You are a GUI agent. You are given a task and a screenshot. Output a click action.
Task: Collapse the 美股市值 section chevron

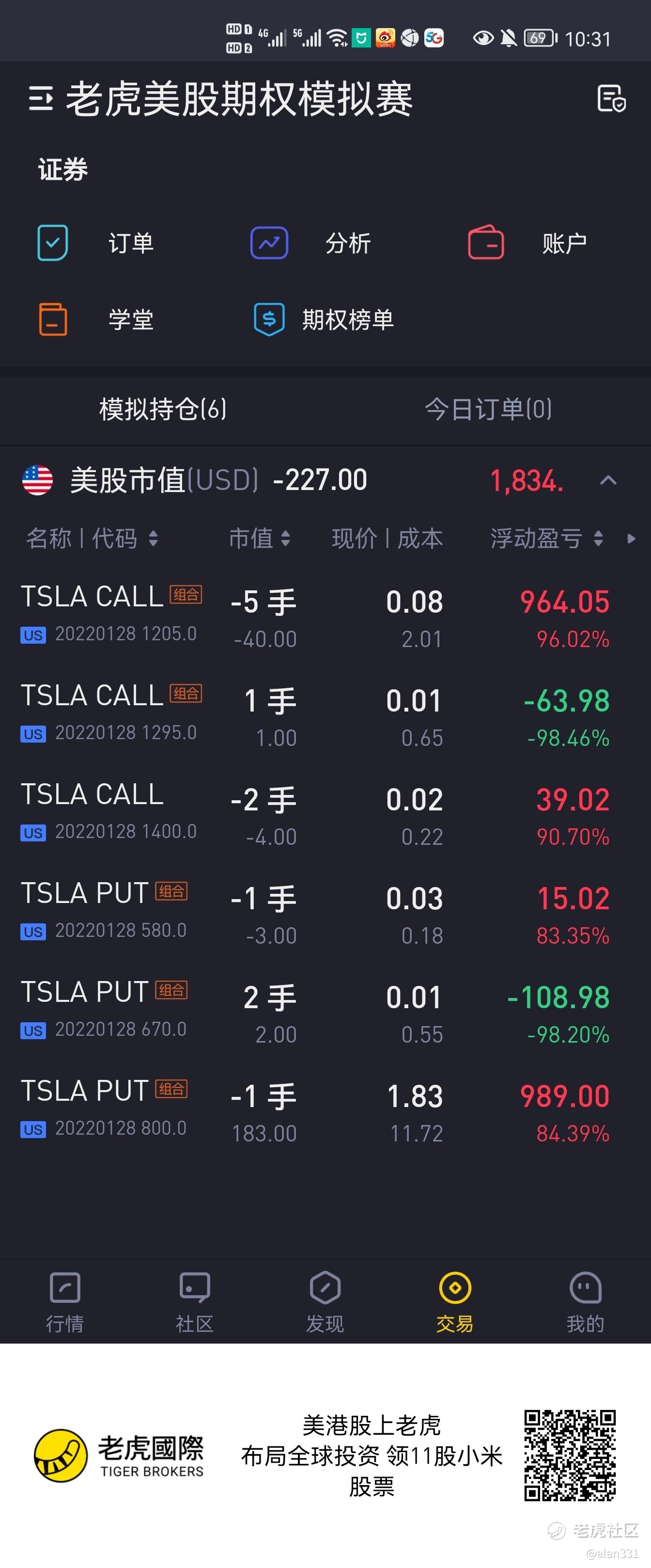point(608,480)
